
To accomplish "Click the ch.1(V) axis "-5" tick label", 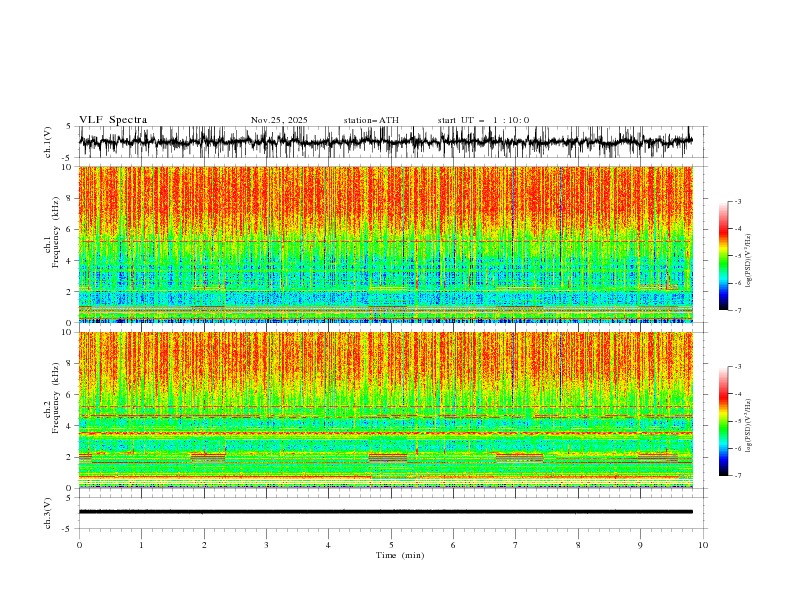I will tap(68, 158).
